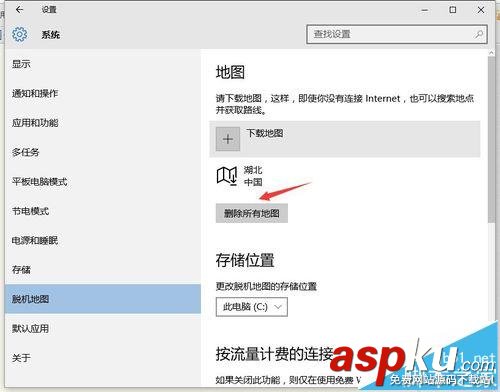
Task: Click the 更改脱机地图的存储位置 label
Action: coord(266,286)
